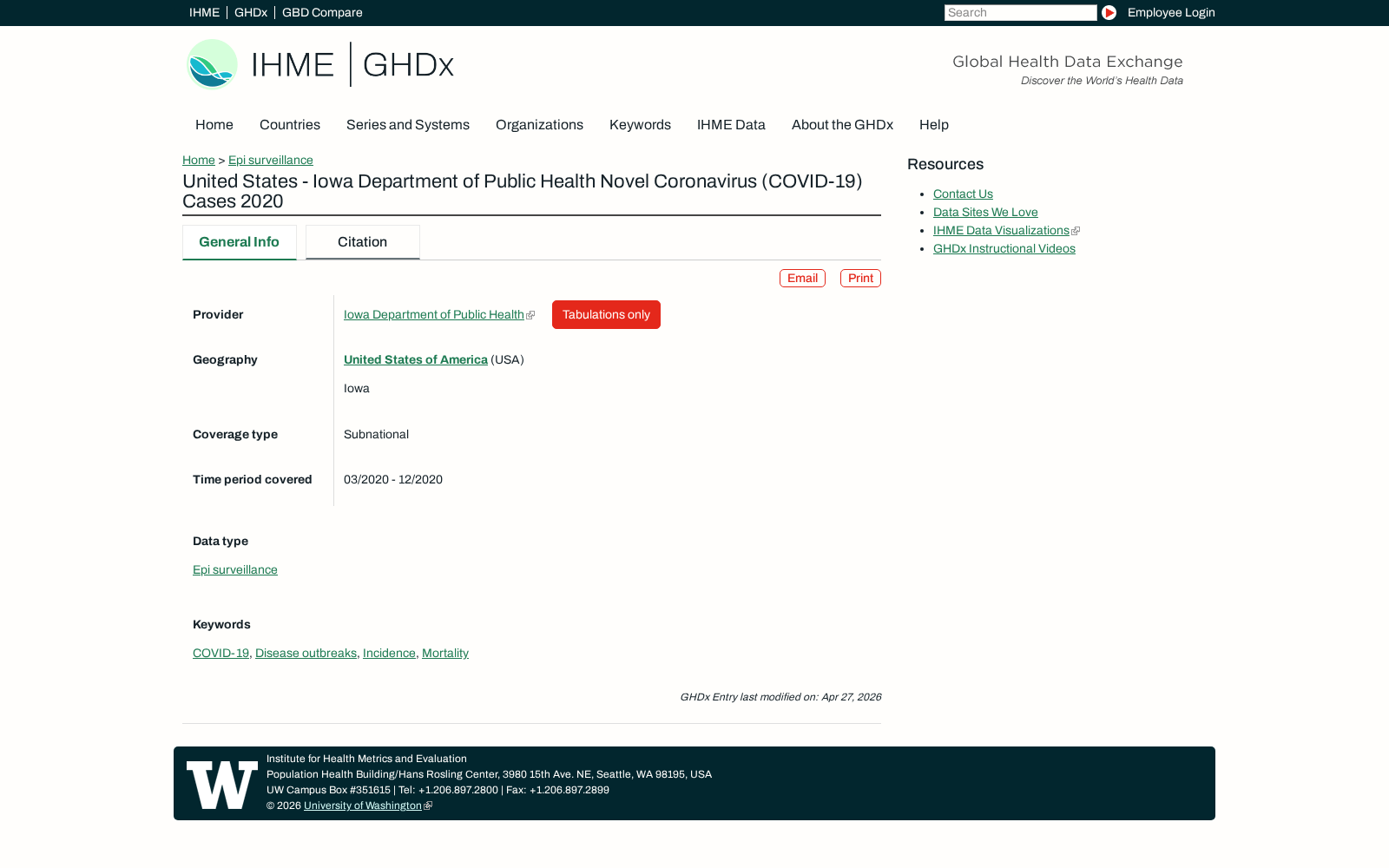Viewport: 1389px width, 868px height.
Task: Click the University of Washington W logo
Action: click(222, 785)
